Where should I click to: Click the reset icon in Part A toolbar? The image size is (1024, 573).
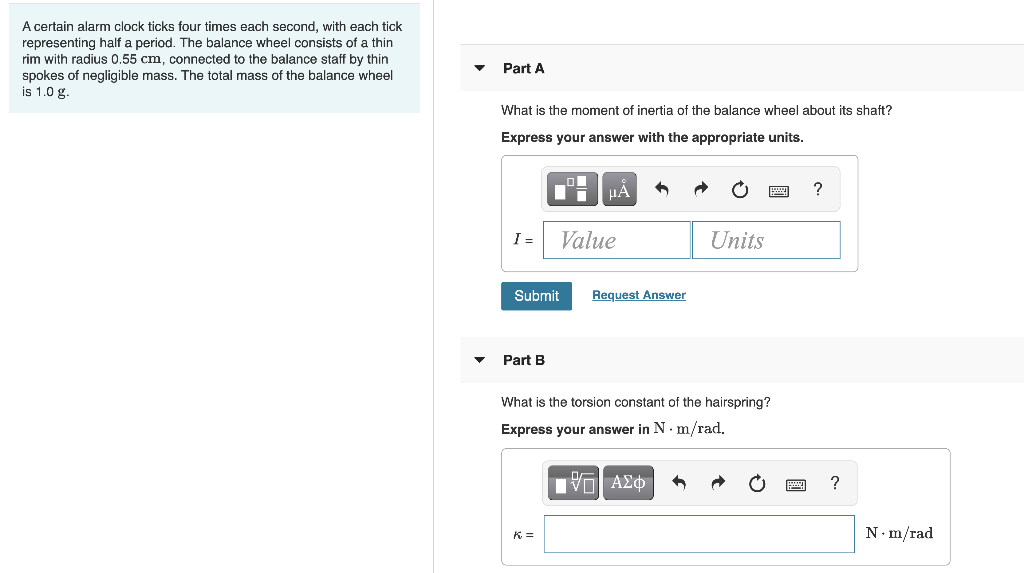tap(739, 189)
